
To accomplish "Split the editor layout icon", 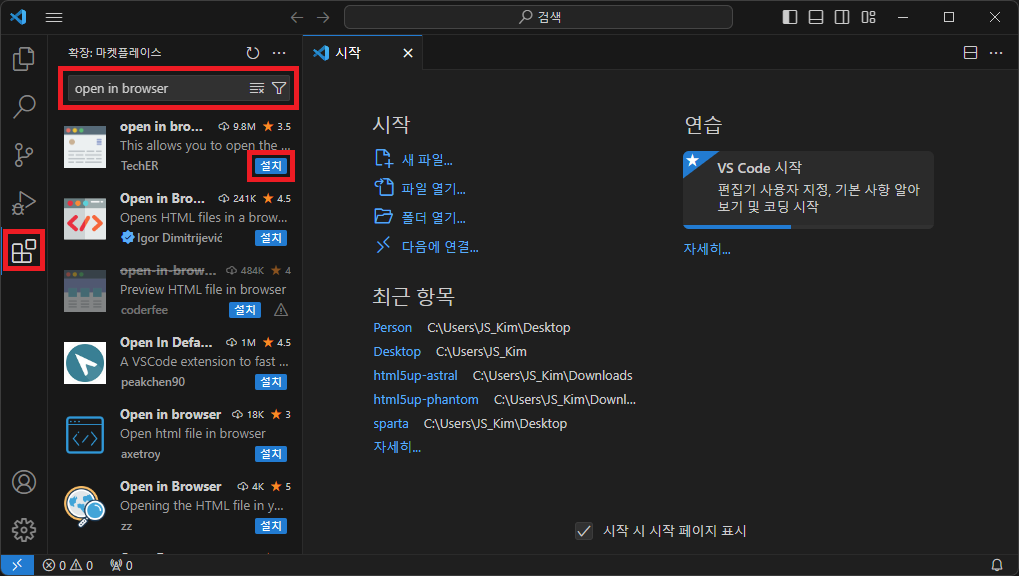I will (970, 53).
